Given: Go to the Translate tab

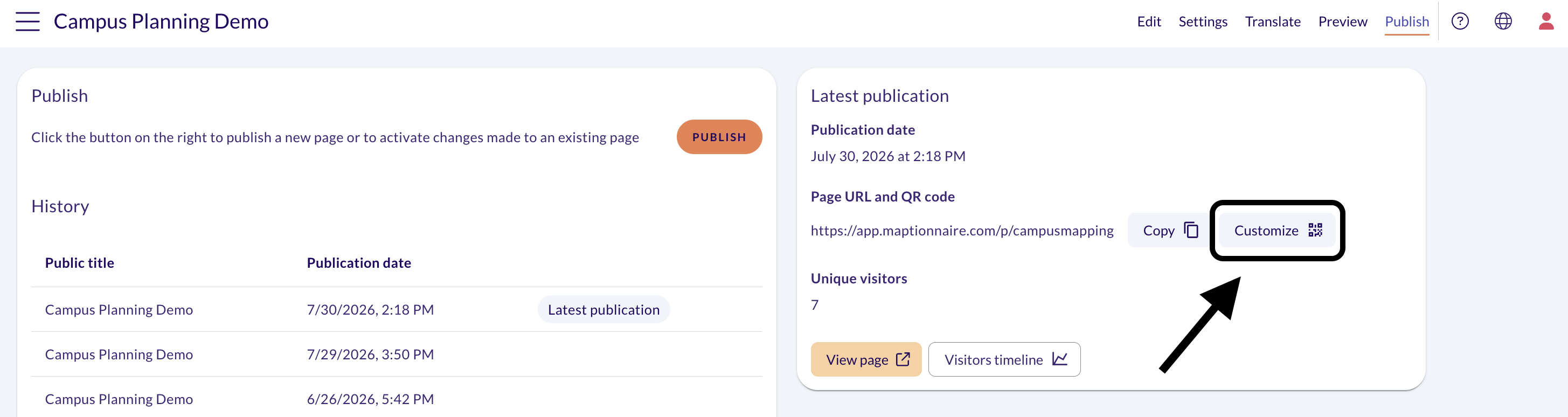Looking at the screenshot, I should pyautogui.click(x=1273, y=22).
